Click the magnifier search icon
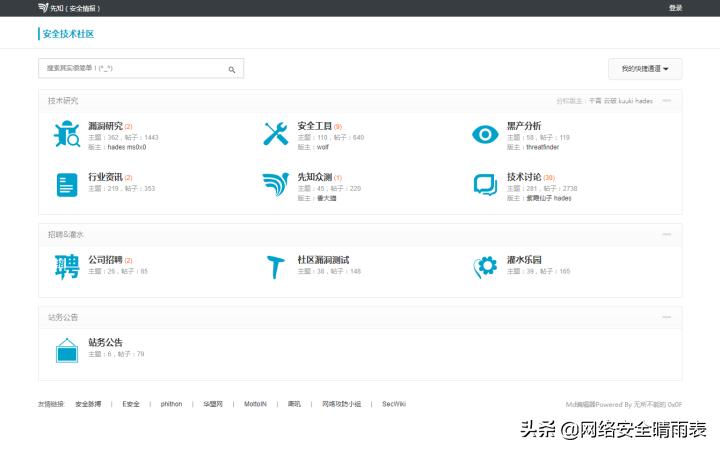The width and height of the screenshot is (720, 452). tap(232, 69)
